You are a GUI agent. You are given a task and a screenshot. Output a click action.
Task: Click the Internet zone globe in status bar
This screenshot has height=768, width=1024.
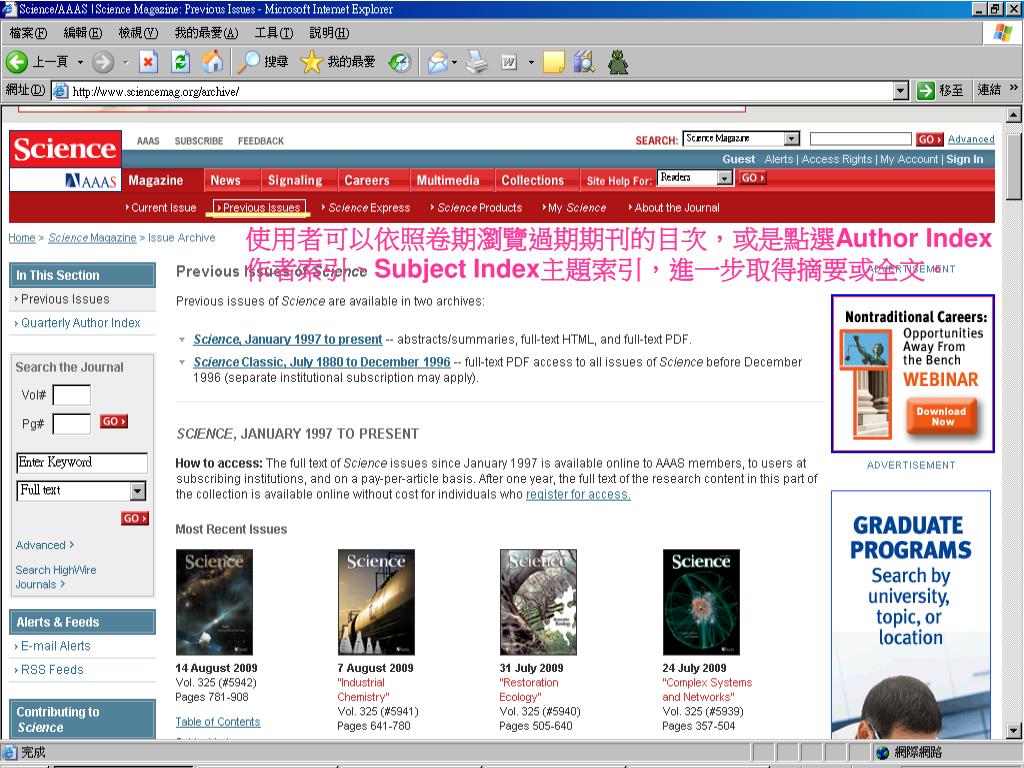coord(883,752)
